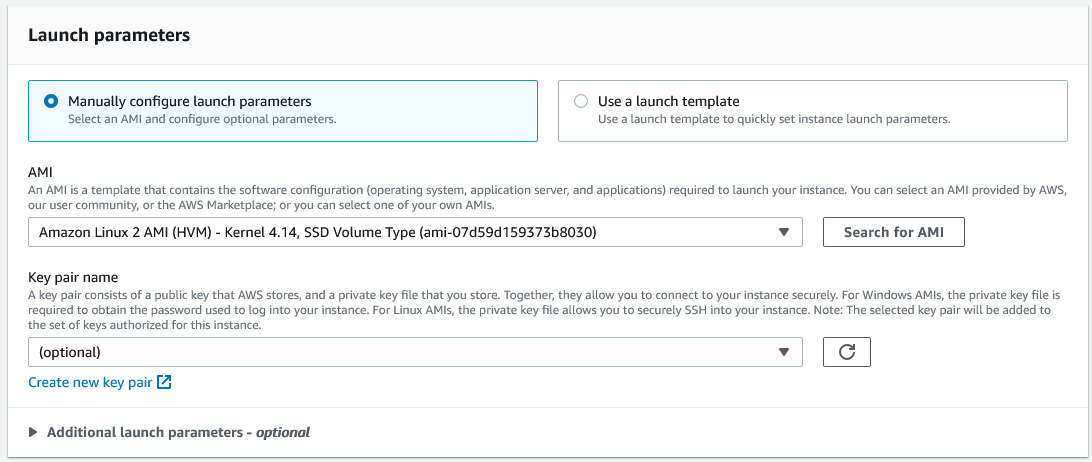Follow the Create new key pair link
The image size is (1092, 462).
[91, 382]
